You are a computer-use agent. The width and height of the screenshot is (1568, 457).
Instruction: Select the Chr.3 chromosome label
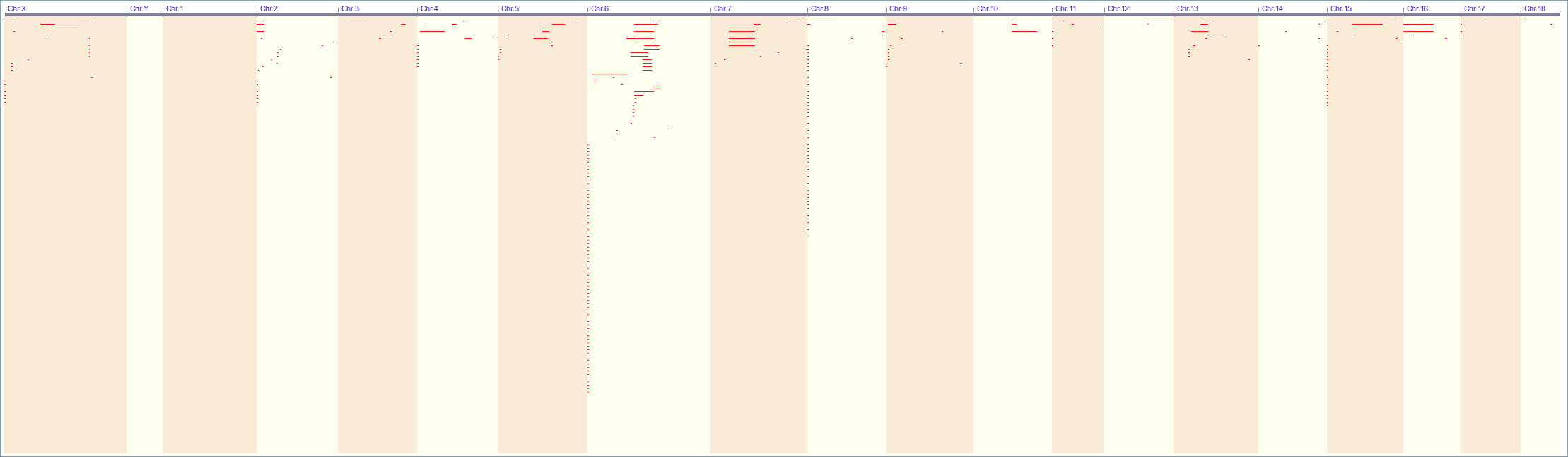[350, 8]
